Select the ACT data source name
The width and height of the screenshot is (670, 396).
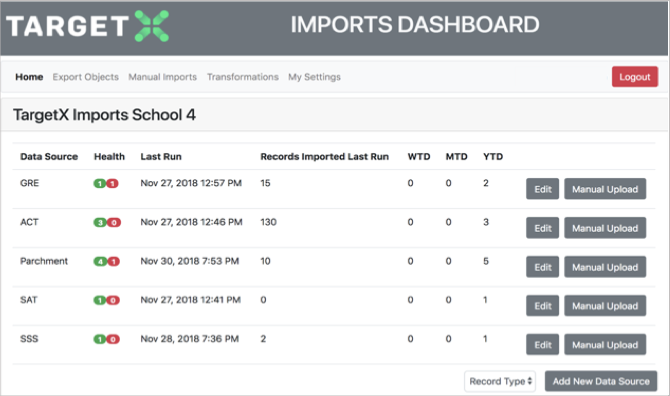(29, 222)
